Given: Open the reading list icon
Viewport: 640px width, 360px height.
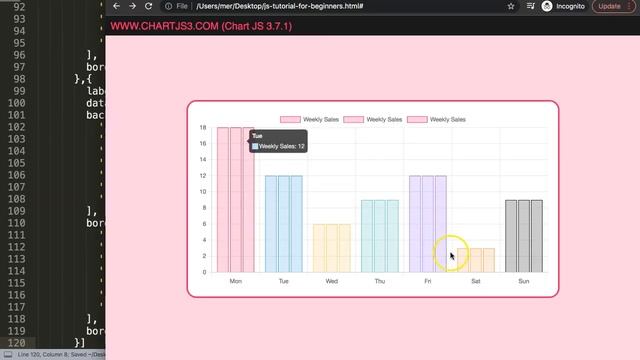Looking at the screenshot, I should click(x=530, y=6).
